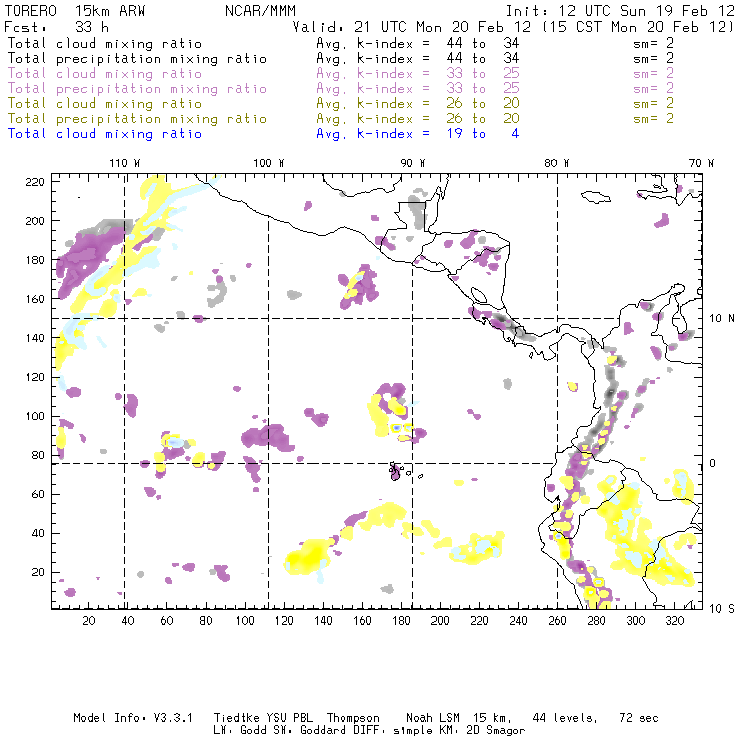Click the '140' tick label on the vertical axis

[35, 338]
